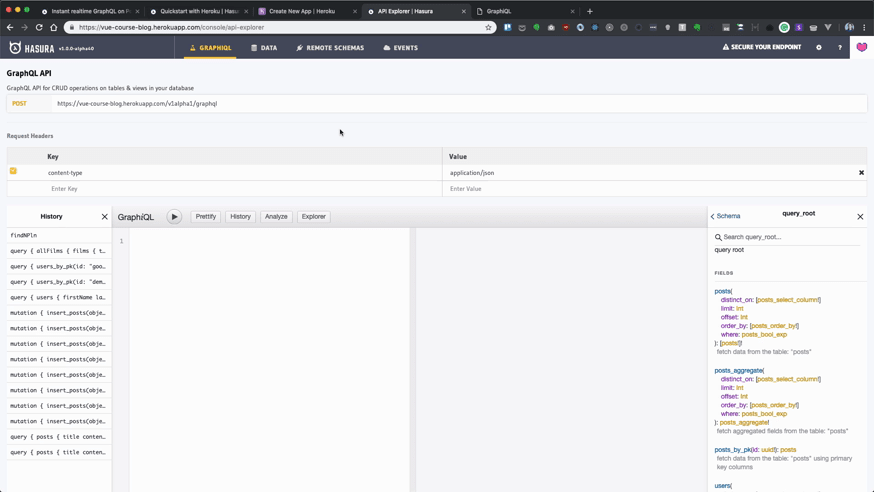This screenshot has width=874, height=492.
Task: Open the Remote Schemas tab
Action: tap(330, 48)
